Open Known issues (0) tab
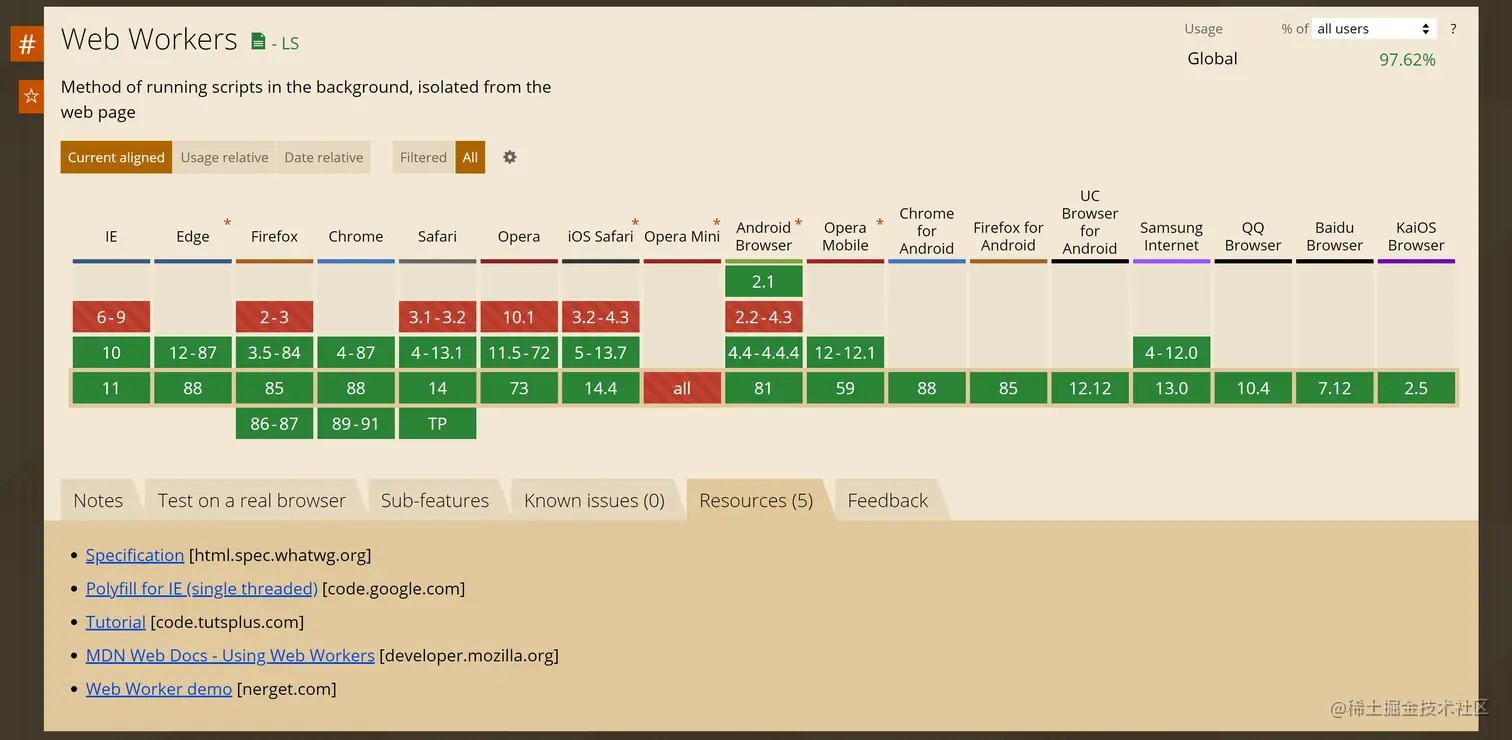The image size is (1512, 740). click(x=594, y=500)
